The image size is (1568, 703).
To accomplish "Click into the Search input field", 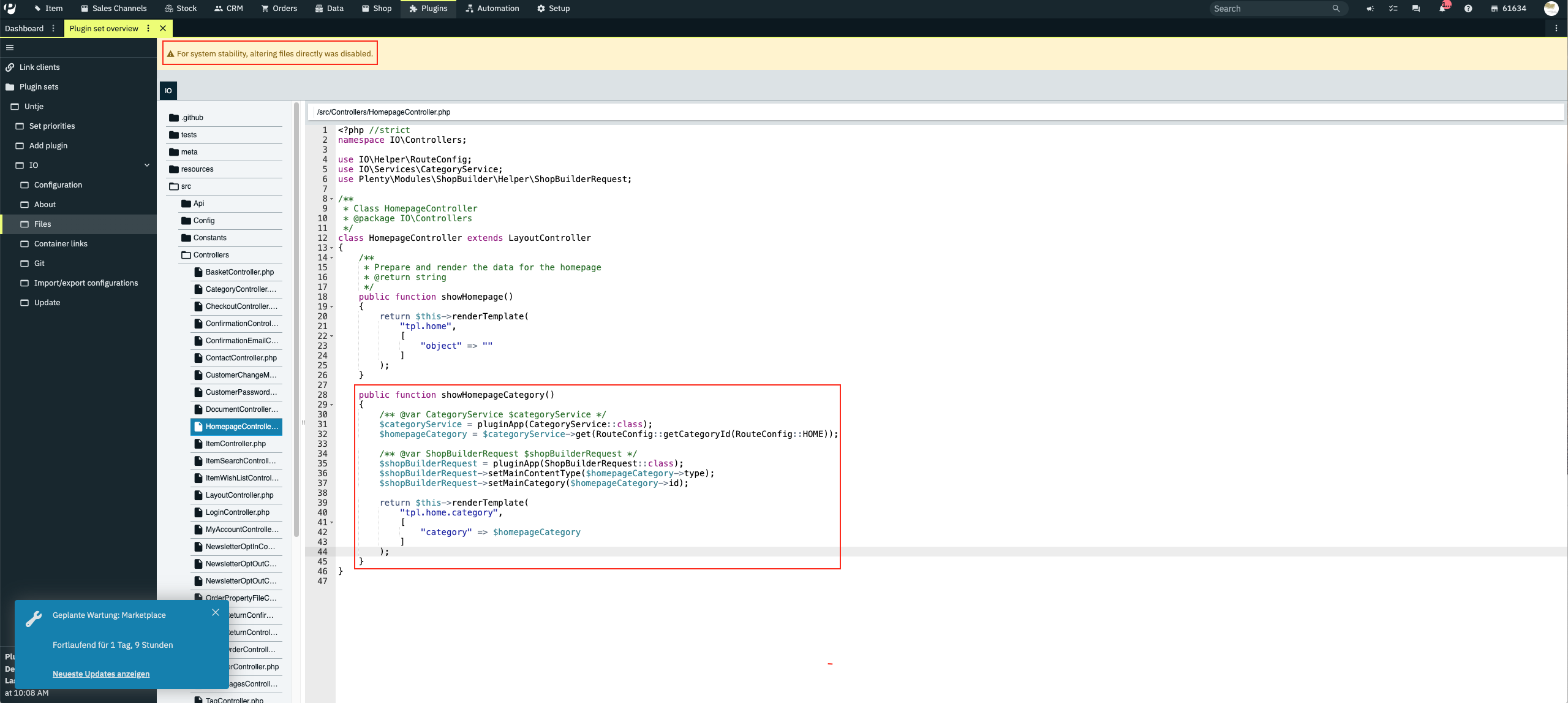I will point(1268,9).
